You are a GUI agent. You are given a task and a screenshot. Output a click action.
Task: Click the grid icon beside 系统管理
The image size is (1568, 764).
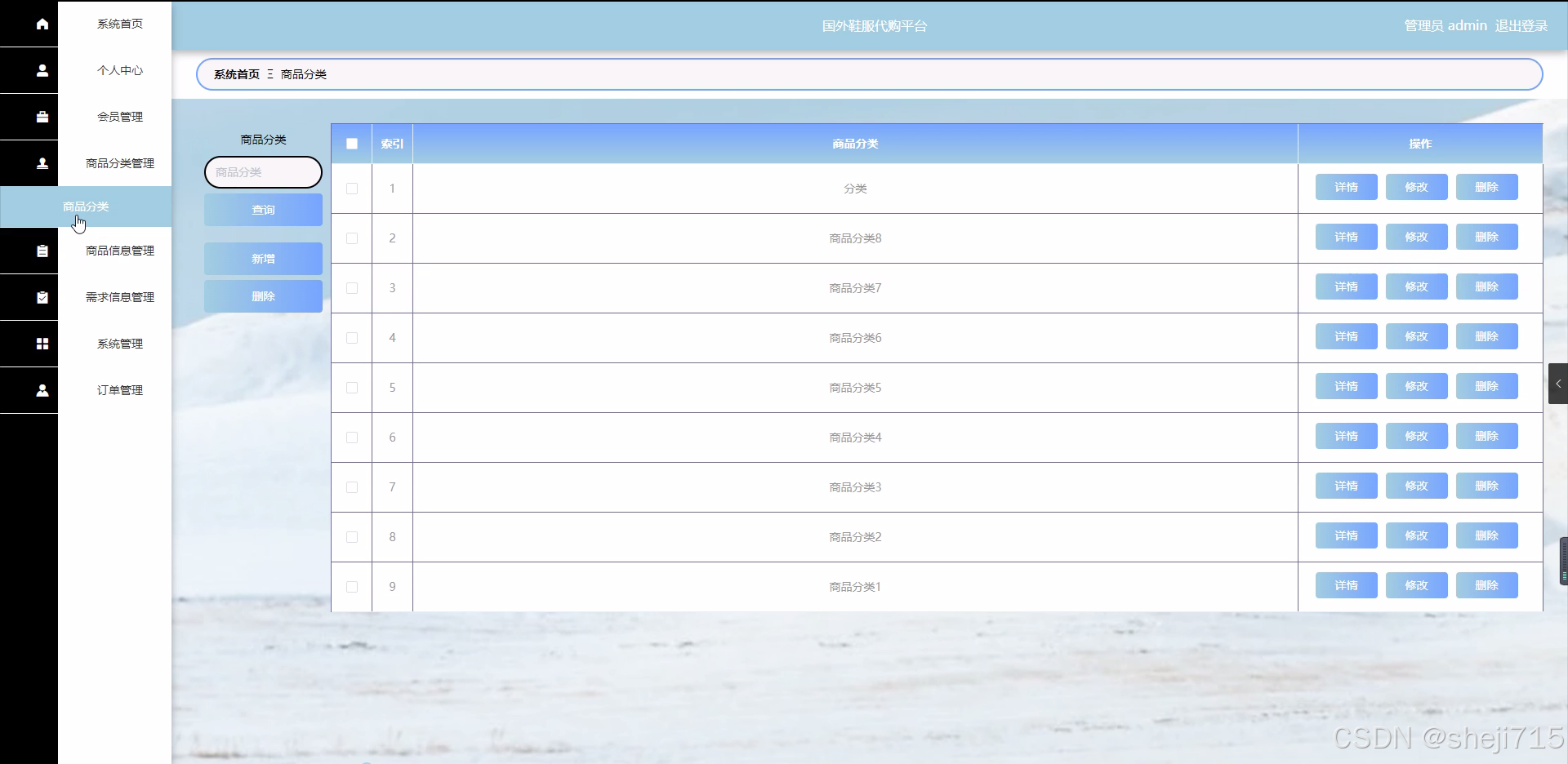[42, 344]
